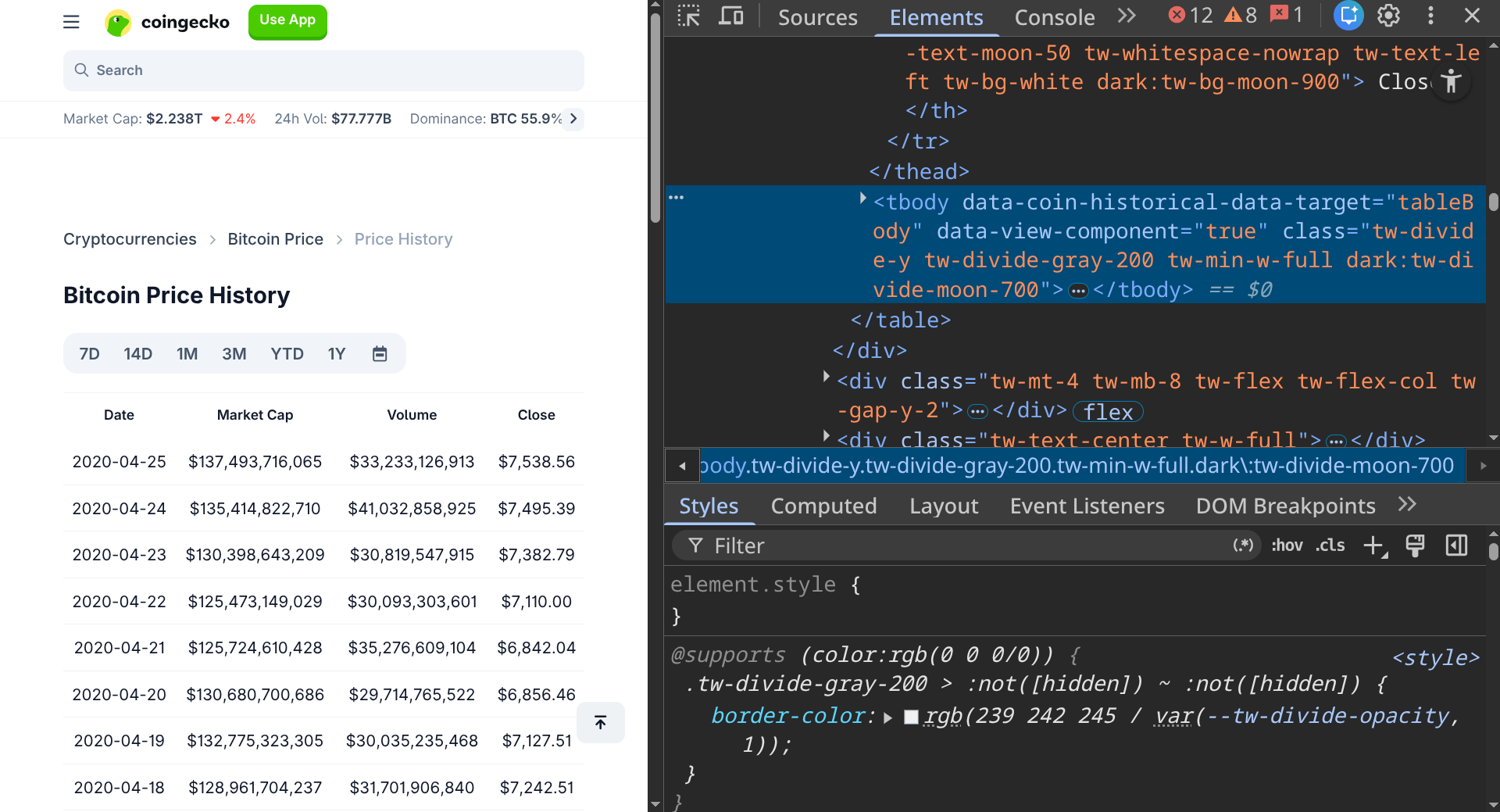Click the date 2020-04-25

click(x=119, y=462)
